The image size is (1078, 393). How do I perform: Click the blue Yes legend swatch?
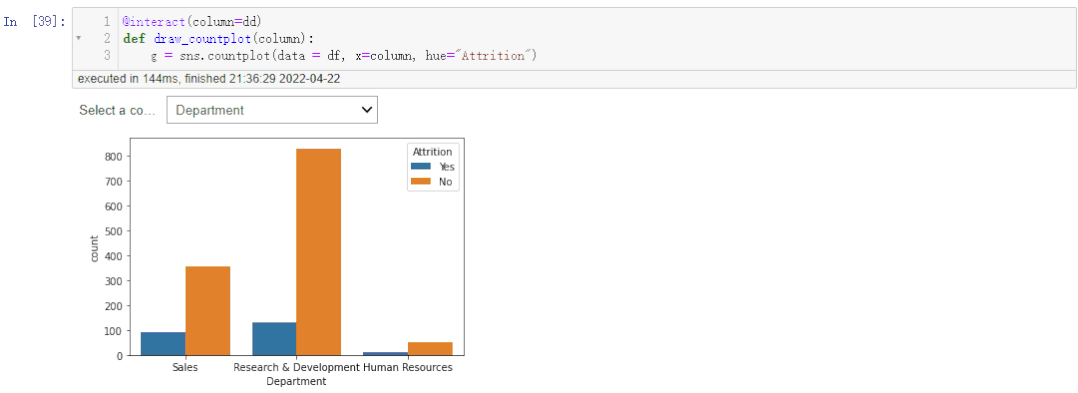click(x=420, y=166)
